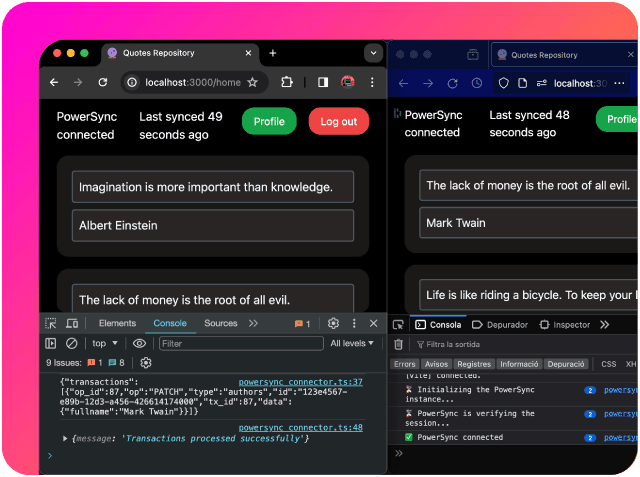This screenshot has width=640, height=477.
Task: Toggle the Registres filter
Action: pos(474,364)
